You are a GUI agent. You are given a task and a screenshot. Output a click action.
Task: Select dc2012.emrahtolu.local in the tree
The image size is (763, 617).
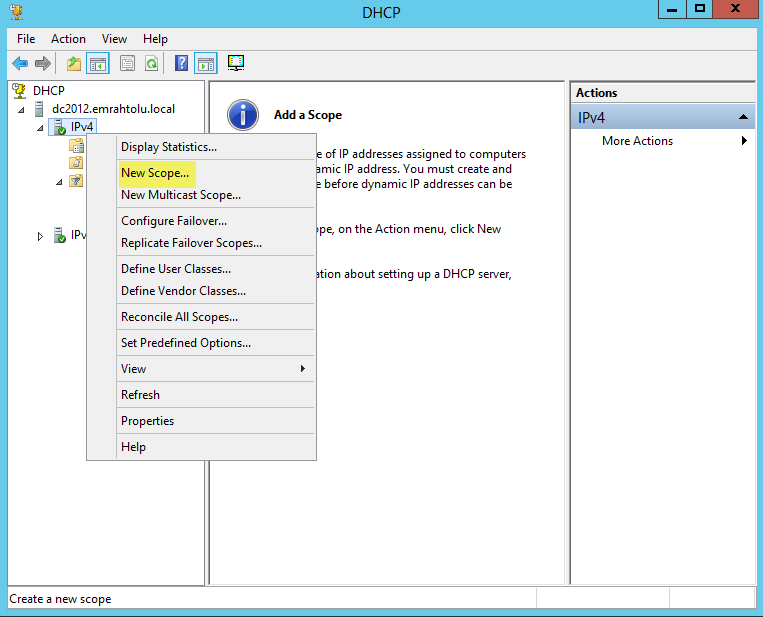coord(113,109)
